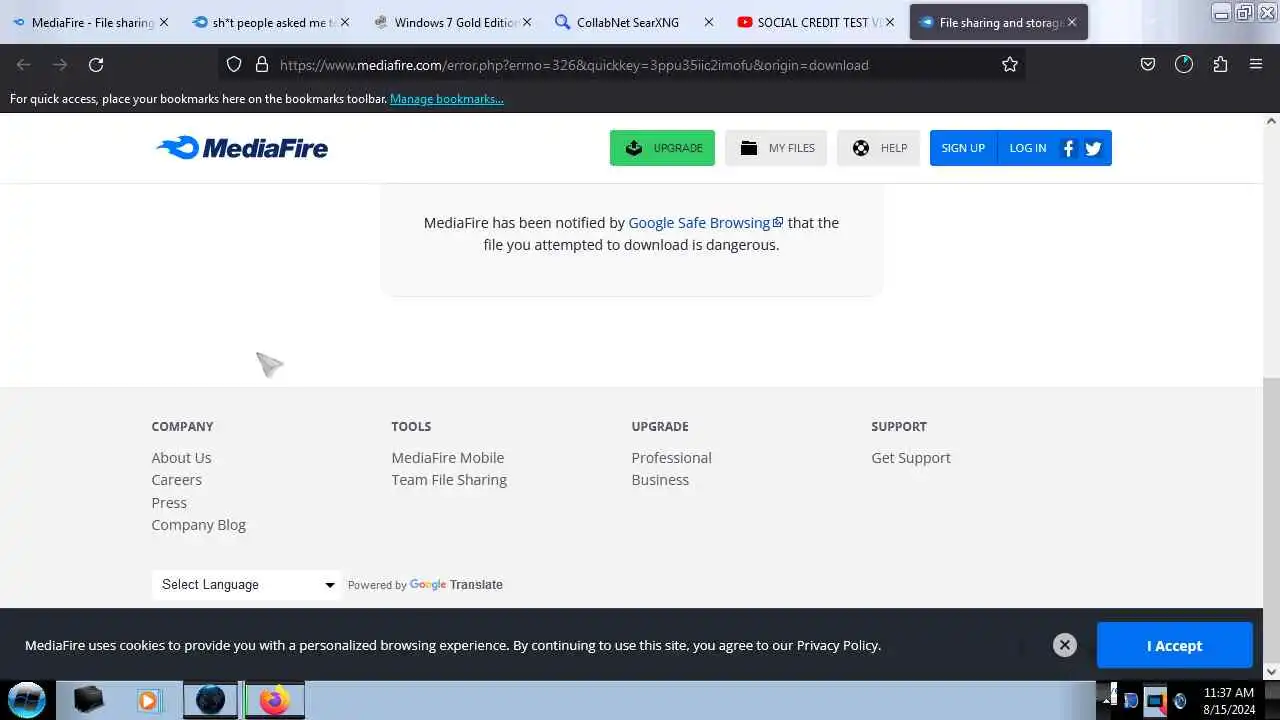Screen dimensions: 1280x720
Task: Click the network tray icon
Action: (x=1155, y=701)
